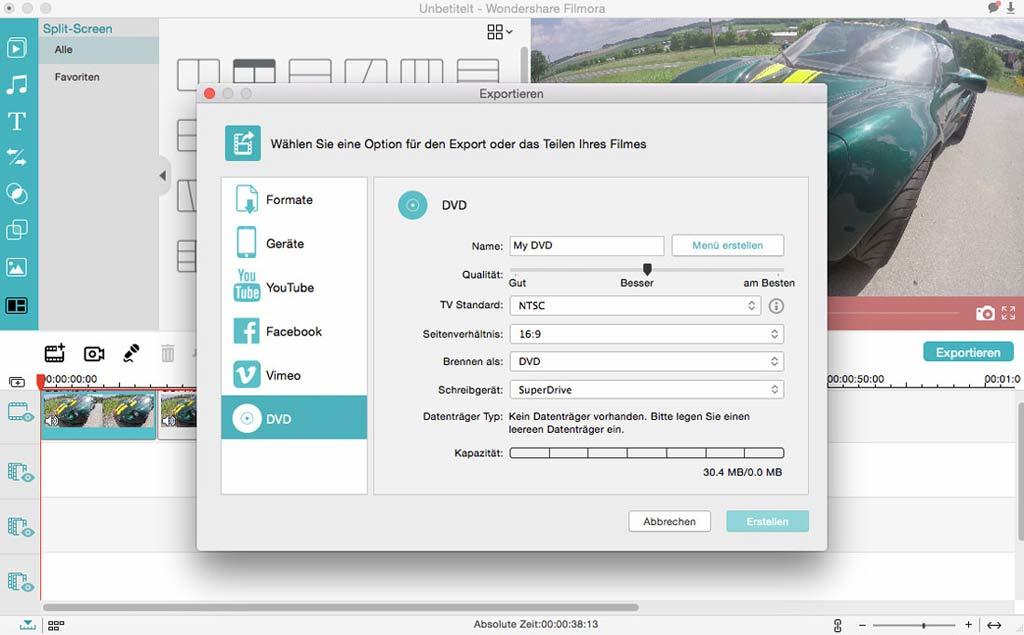This screenshot has height=635, width=1024.
Task: Open the Elements panel in the sidebar
Action: click(x=17, y=267)
